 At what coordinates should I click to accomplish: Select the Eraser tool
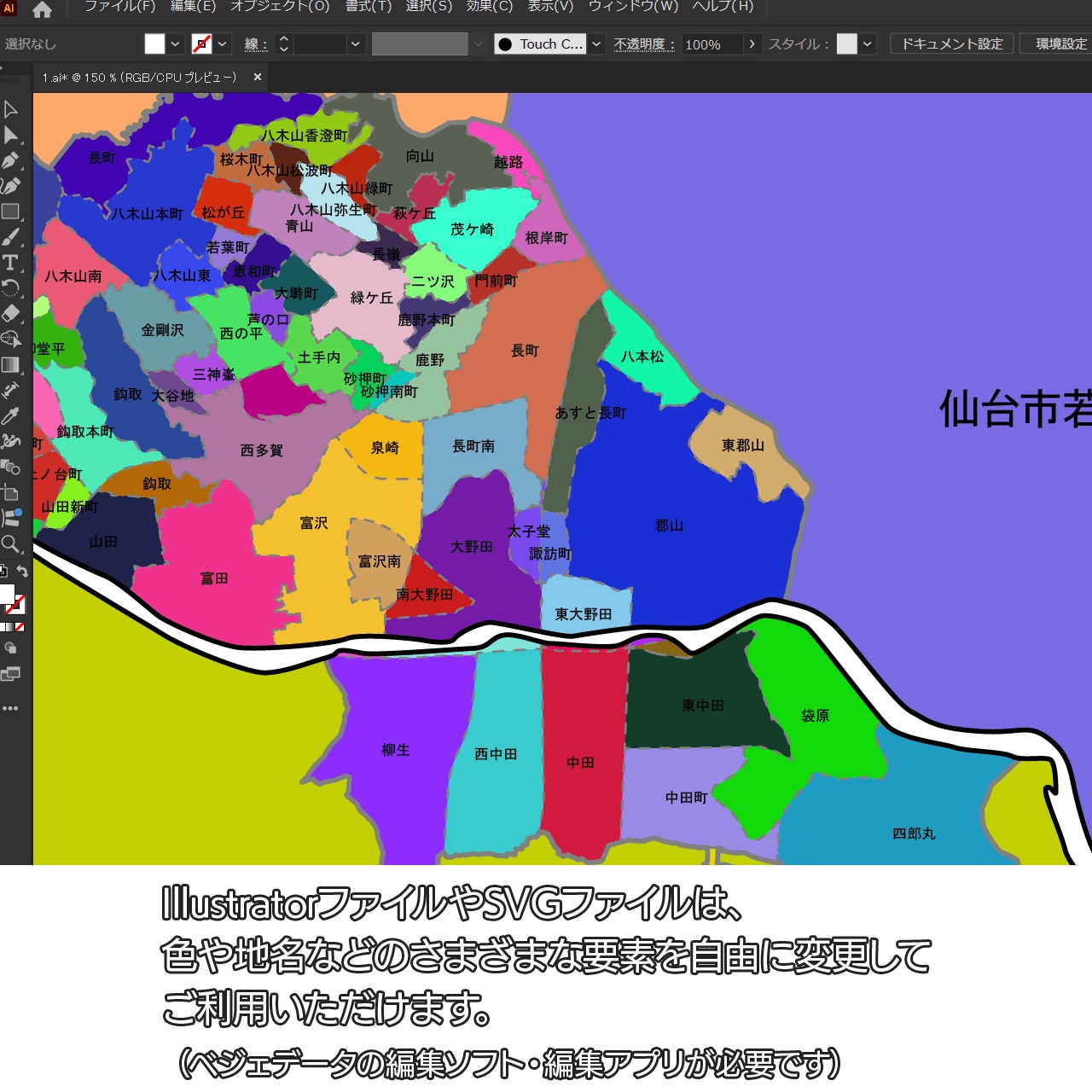[x=11, y=314]
